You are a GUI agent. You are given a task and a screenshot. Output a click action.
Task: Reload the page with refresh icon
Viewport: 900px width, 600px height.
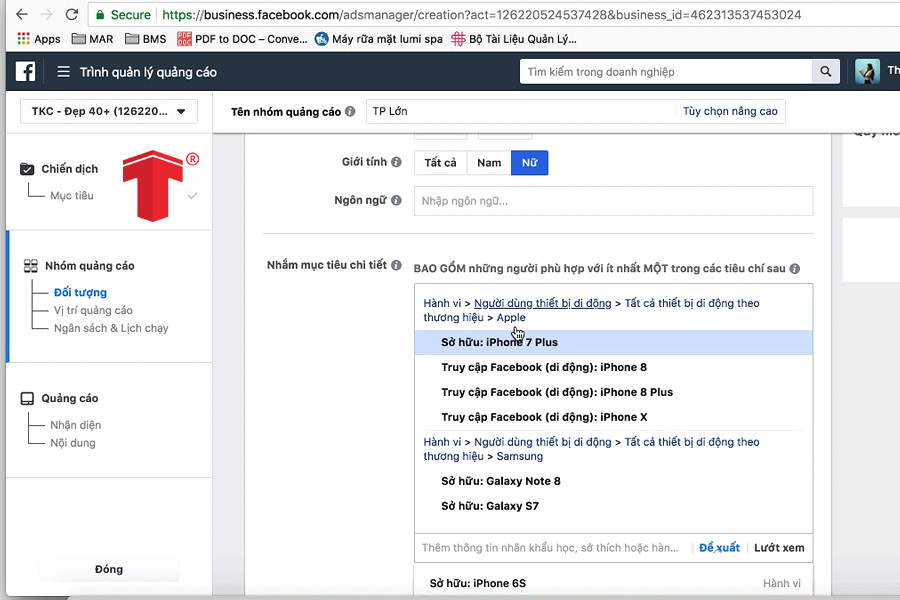[72, 14]
